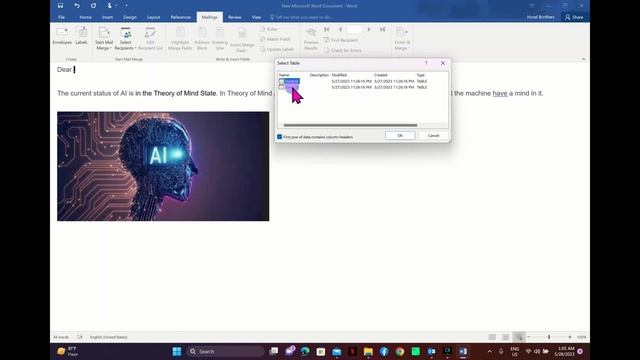Click the Save icon in quick access toolbar
Screen dimensions: 640x360
point(60,6)
